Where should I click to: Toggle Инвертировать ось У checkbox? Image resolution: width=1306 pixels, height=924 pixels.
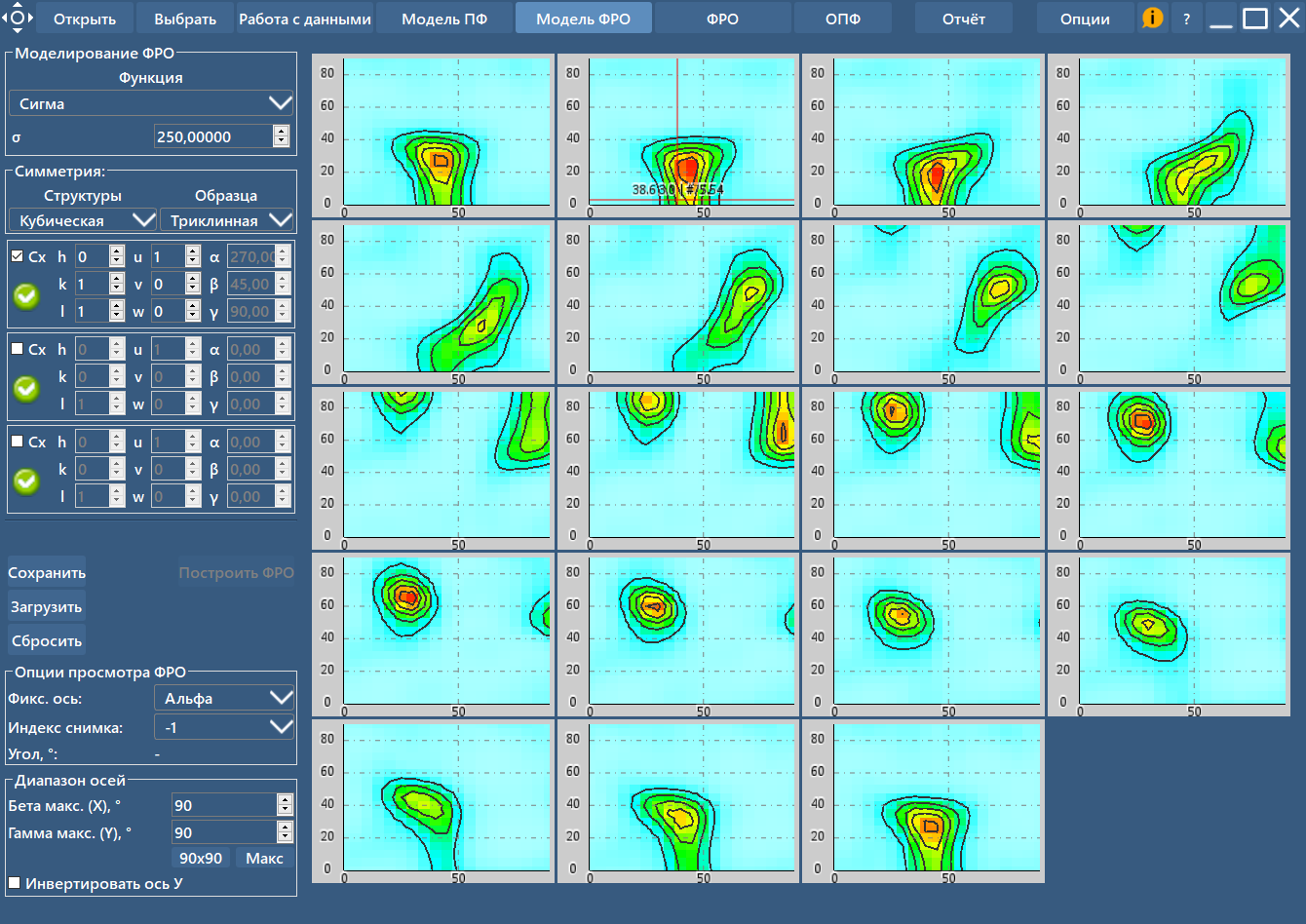(15, 883)
